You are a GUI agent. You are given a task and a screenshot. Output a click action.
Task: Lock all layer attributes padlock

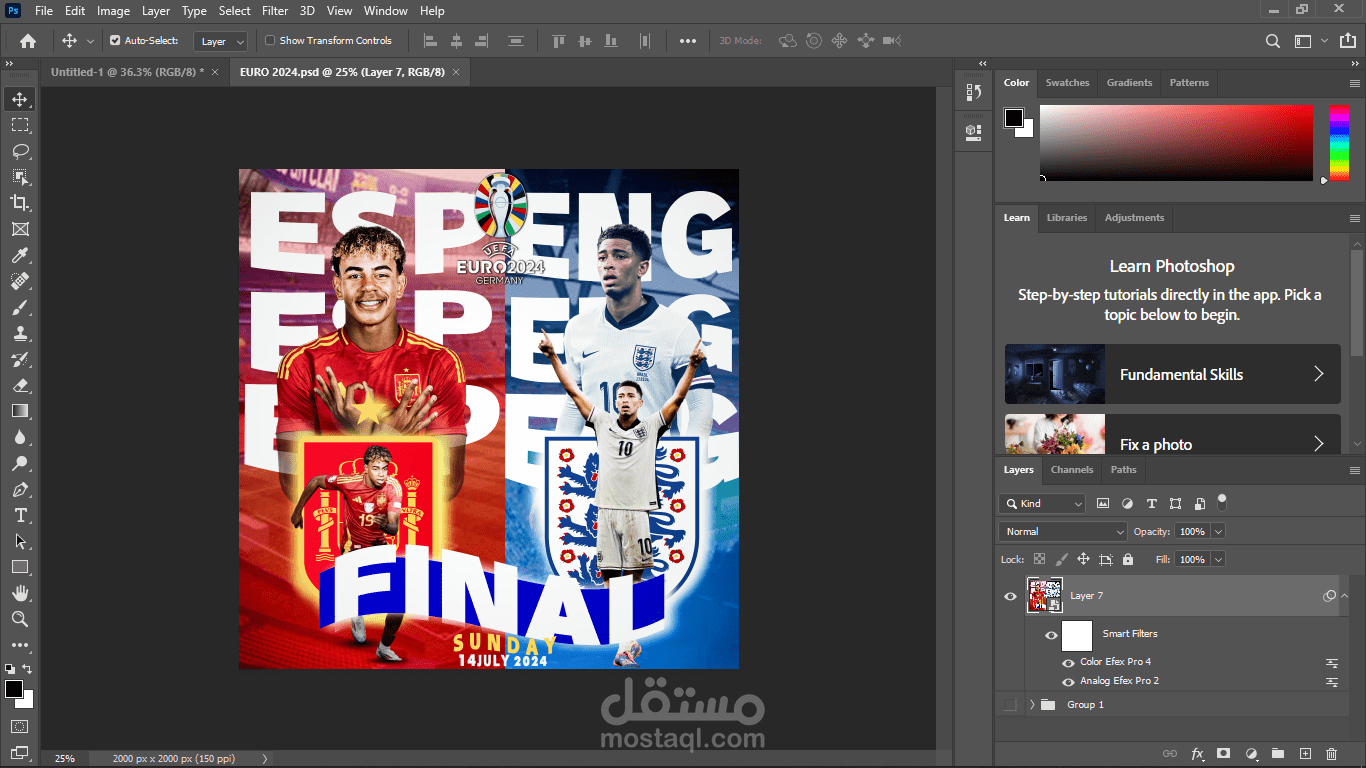(1128, 560)
